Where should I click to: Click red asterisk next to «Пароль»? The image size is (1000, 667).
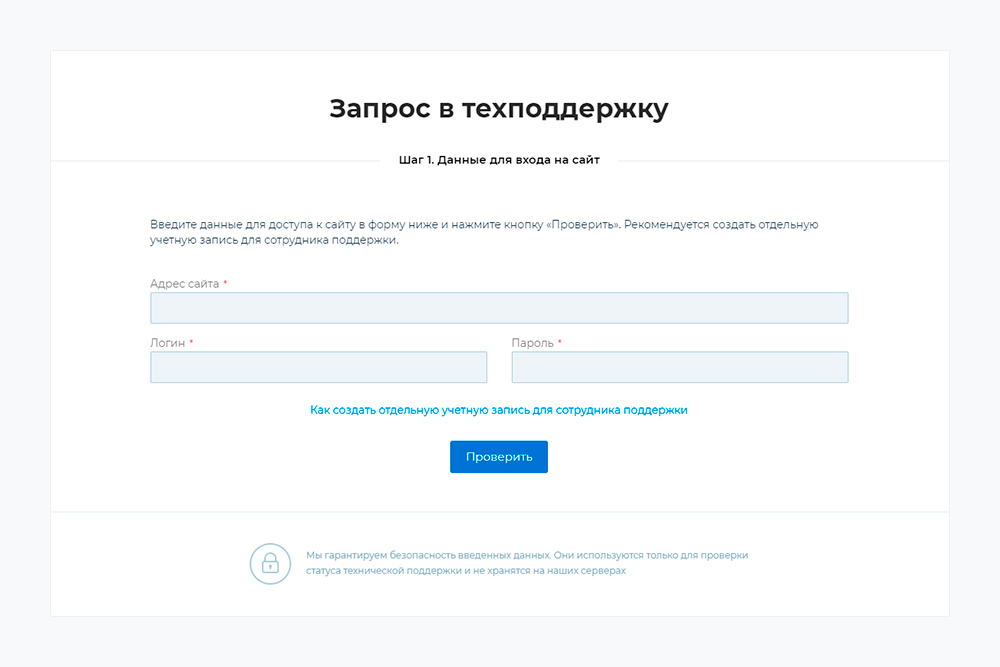(560, 343)
